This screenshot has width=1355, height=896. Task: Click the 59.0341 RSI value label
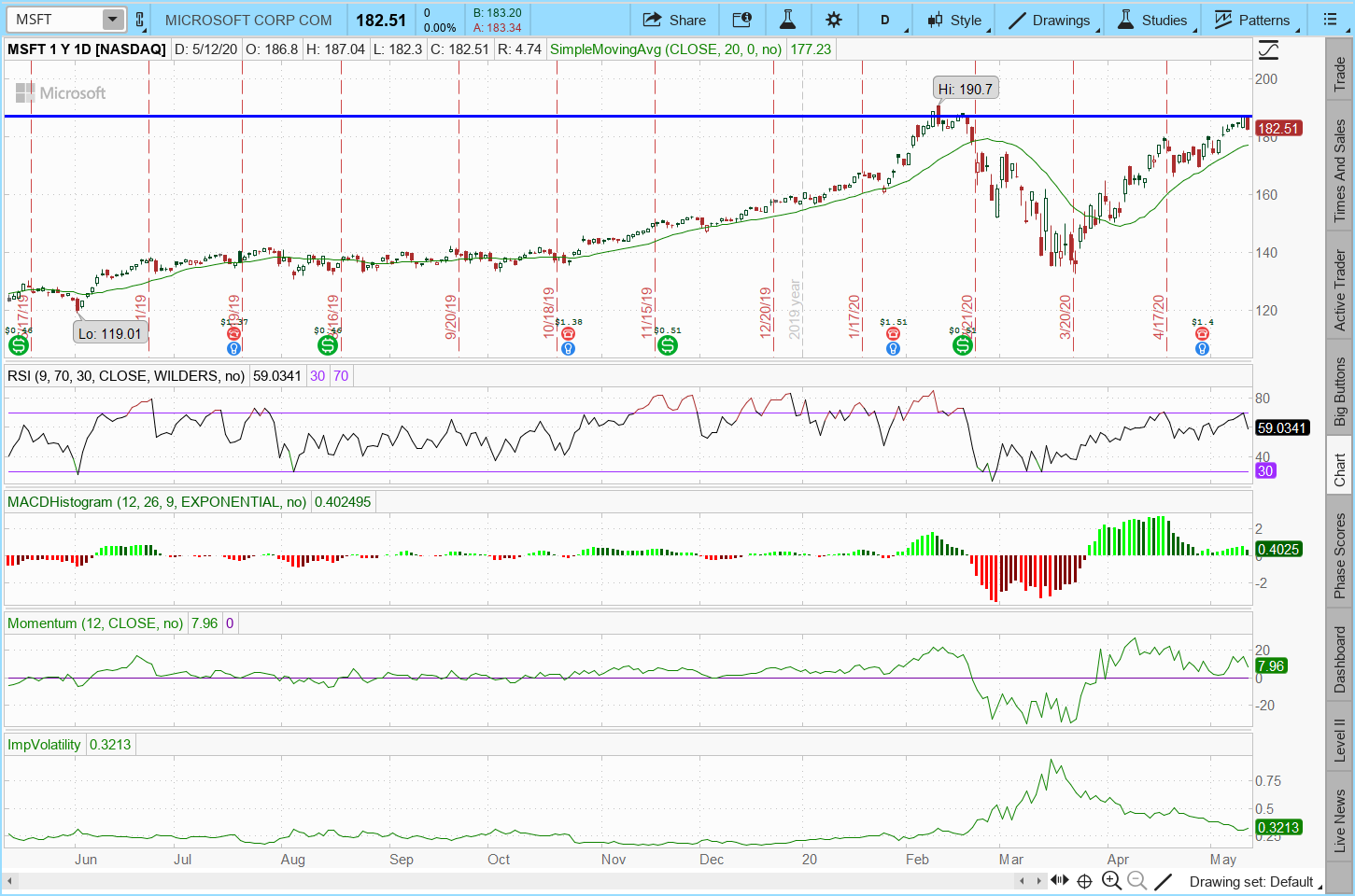click(x=1281, y=428)
